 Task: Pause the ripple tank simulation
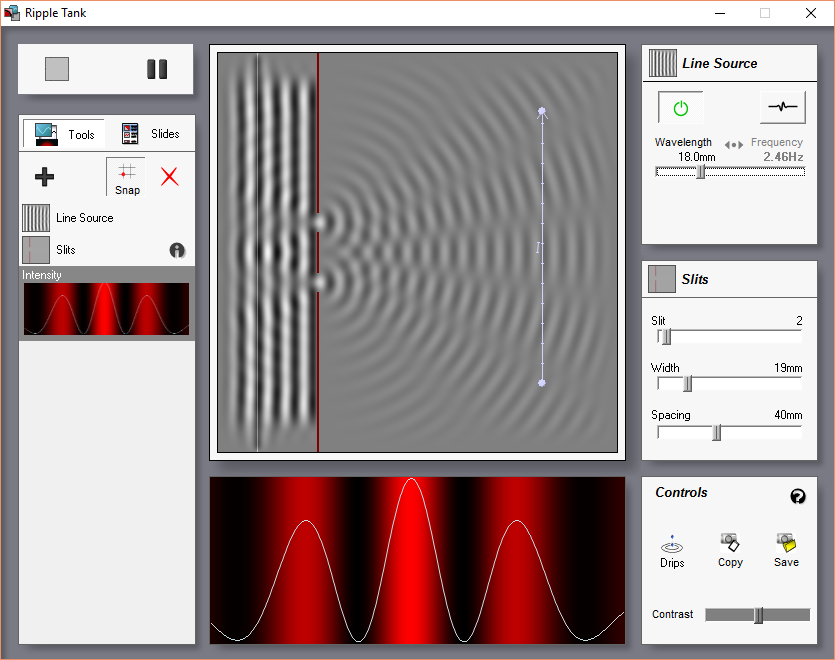coord(157,69)
